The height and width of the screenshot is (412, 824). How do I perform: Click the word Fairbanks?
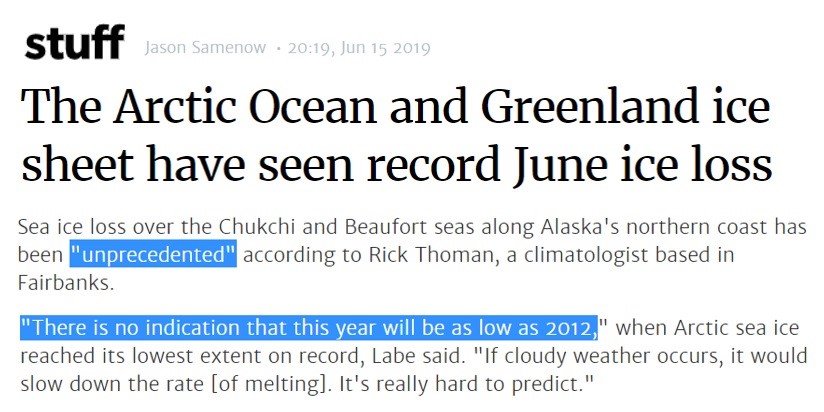(66, 283)
